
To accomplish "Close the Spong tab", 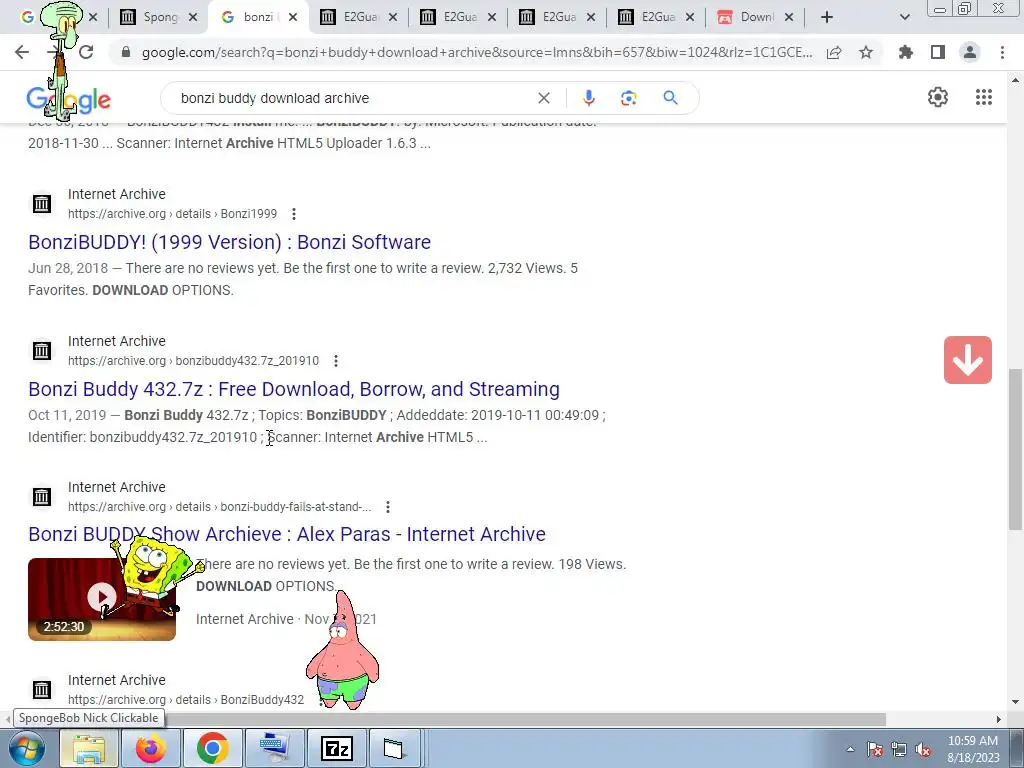I will (x=193, y=17).
